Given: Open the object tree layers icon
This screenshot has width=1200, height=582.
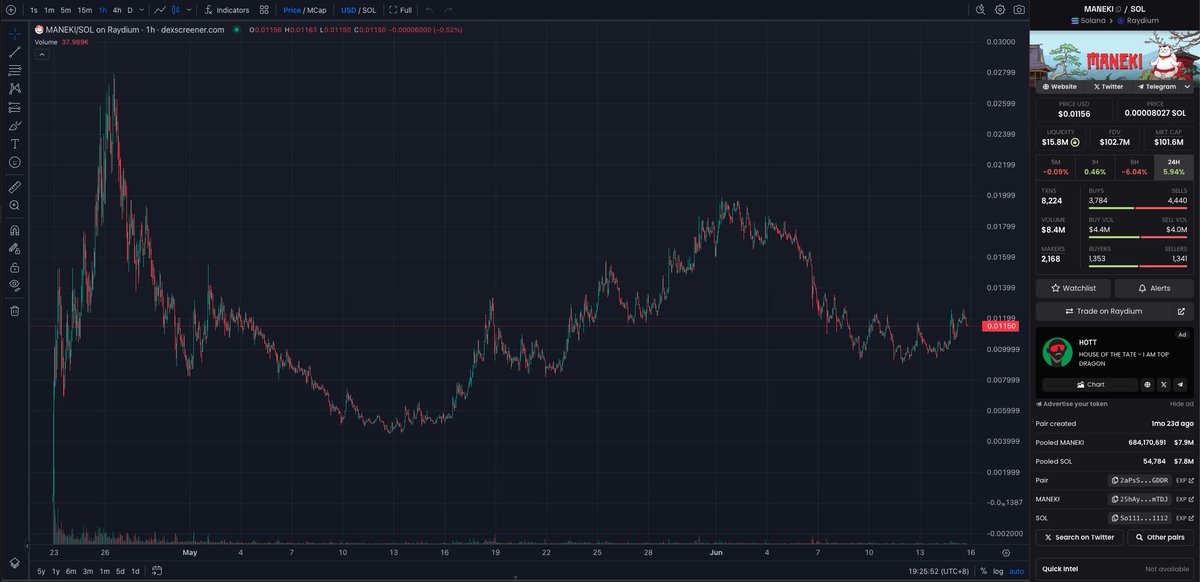Looking at the screenshot, I should (15, 564).
